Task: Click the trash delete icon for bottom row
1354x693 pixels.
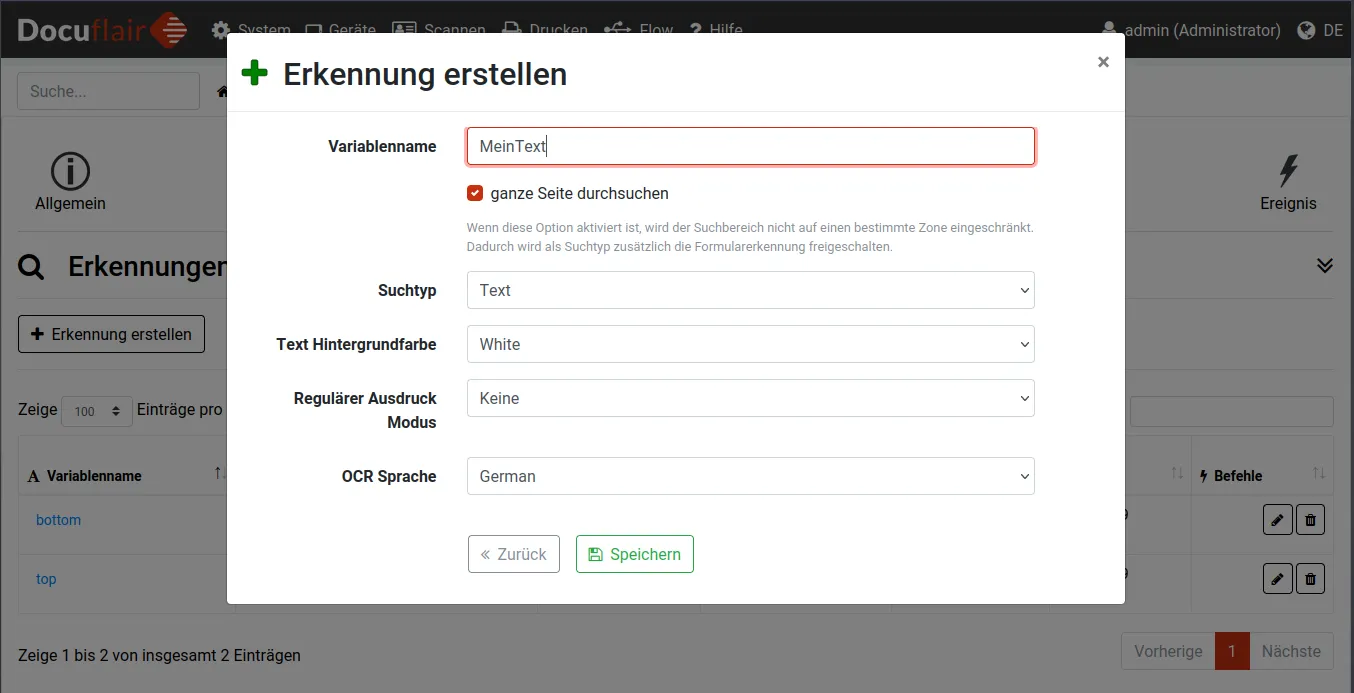Action: (x=1310, y=520)
